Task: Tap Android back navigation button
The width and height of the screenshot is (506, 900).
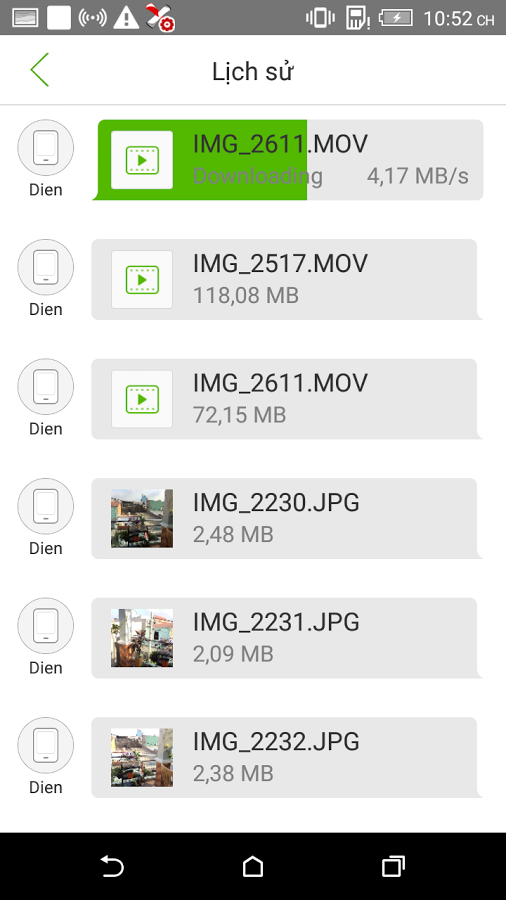Action: (112, 866)
